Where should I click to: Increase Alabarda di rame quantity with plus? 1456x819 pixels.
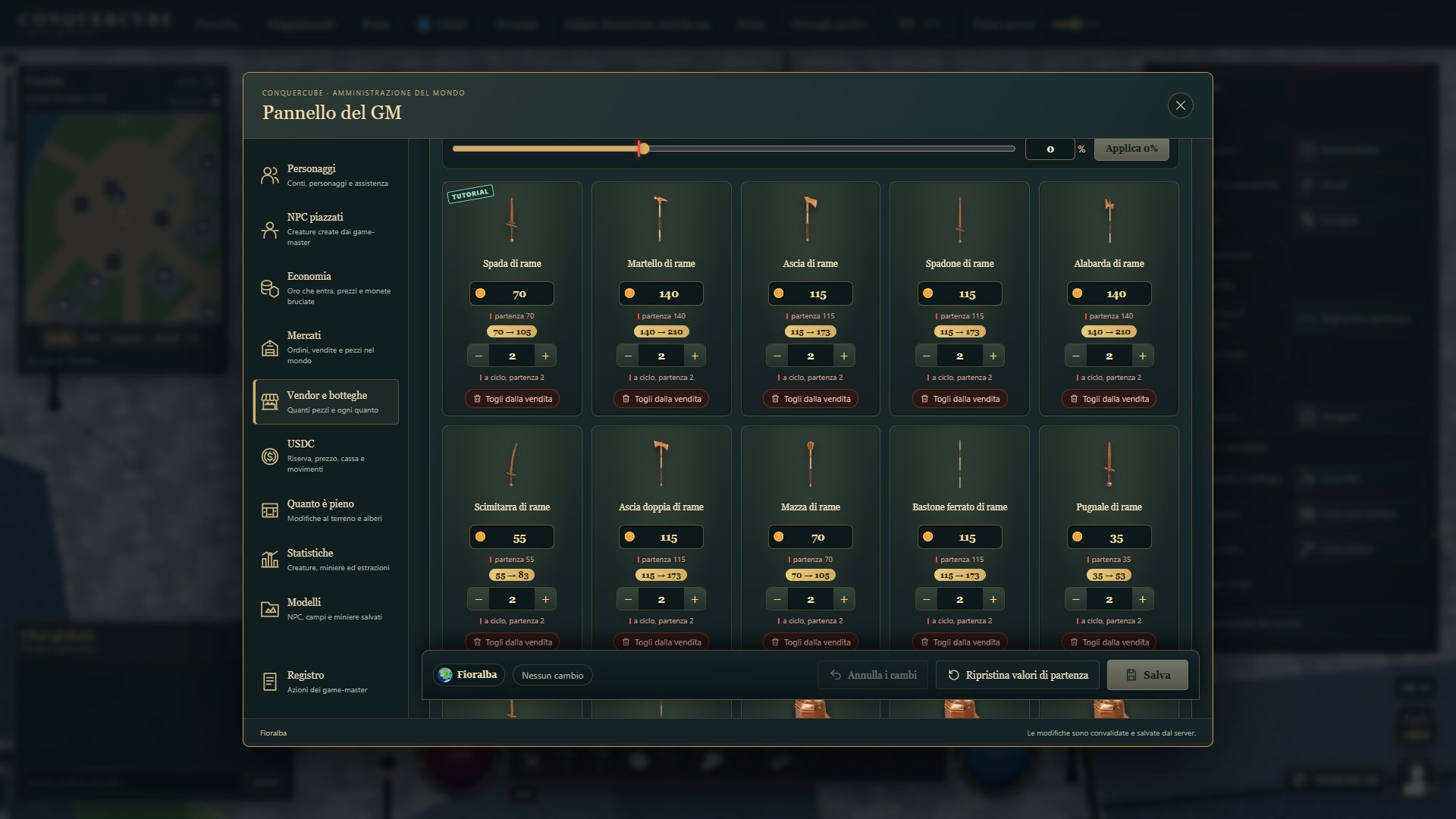[1142, 356]
